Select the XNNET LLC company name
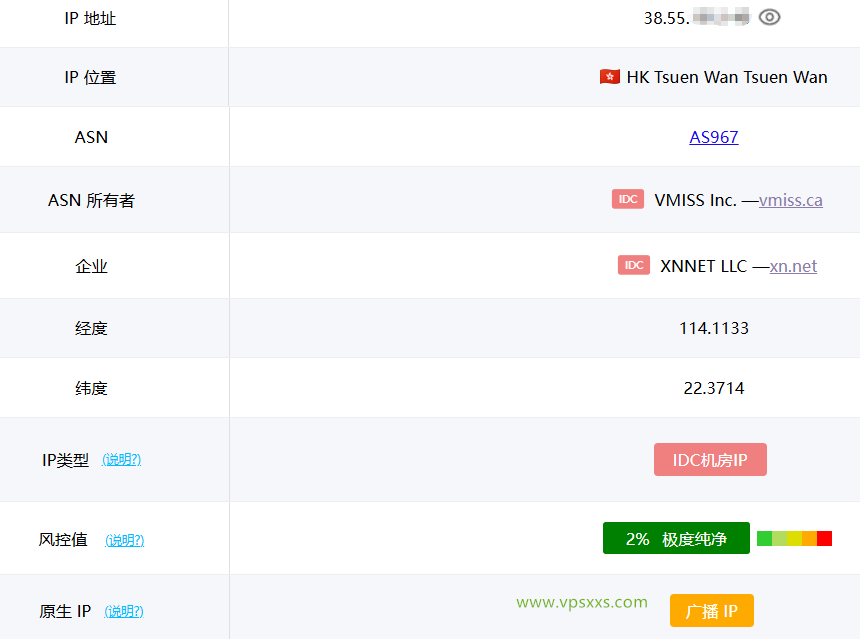The width and height of the screenshot is (860, 639). coord(704,266)
